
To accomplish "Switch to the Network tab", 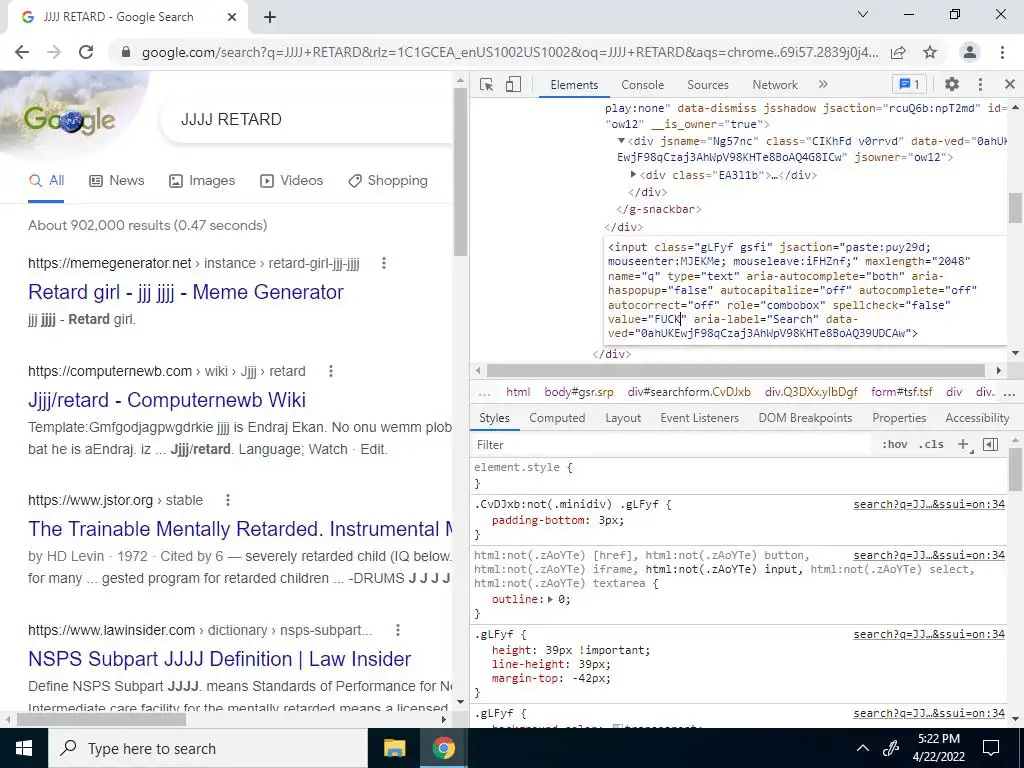I will point(775,85).
